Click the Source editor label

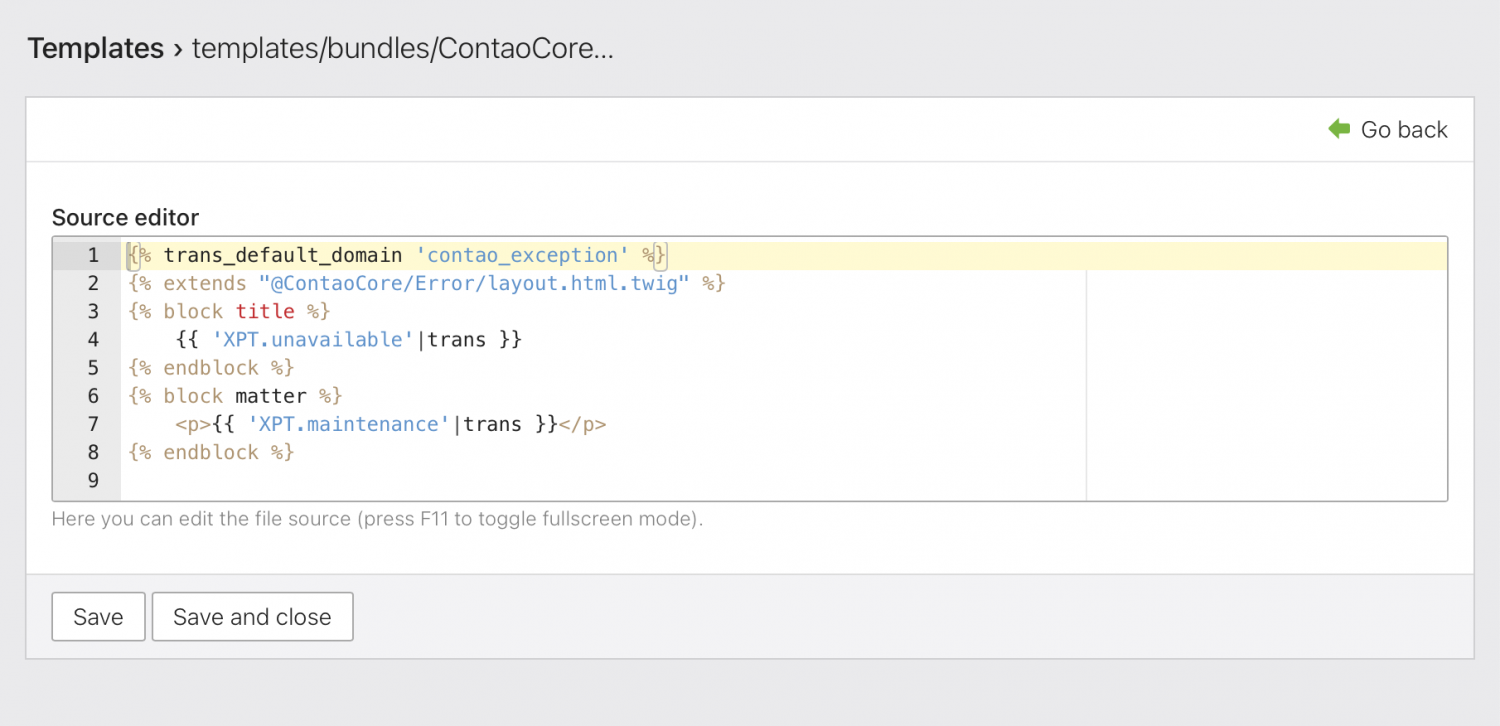click(125, 218)
